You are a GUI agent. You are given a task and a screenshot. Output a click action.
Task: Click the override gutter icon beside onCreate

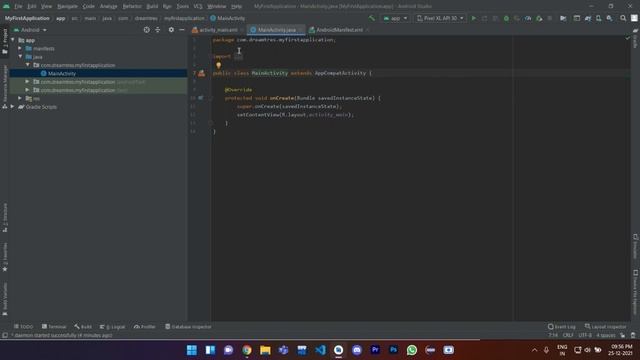200,98
